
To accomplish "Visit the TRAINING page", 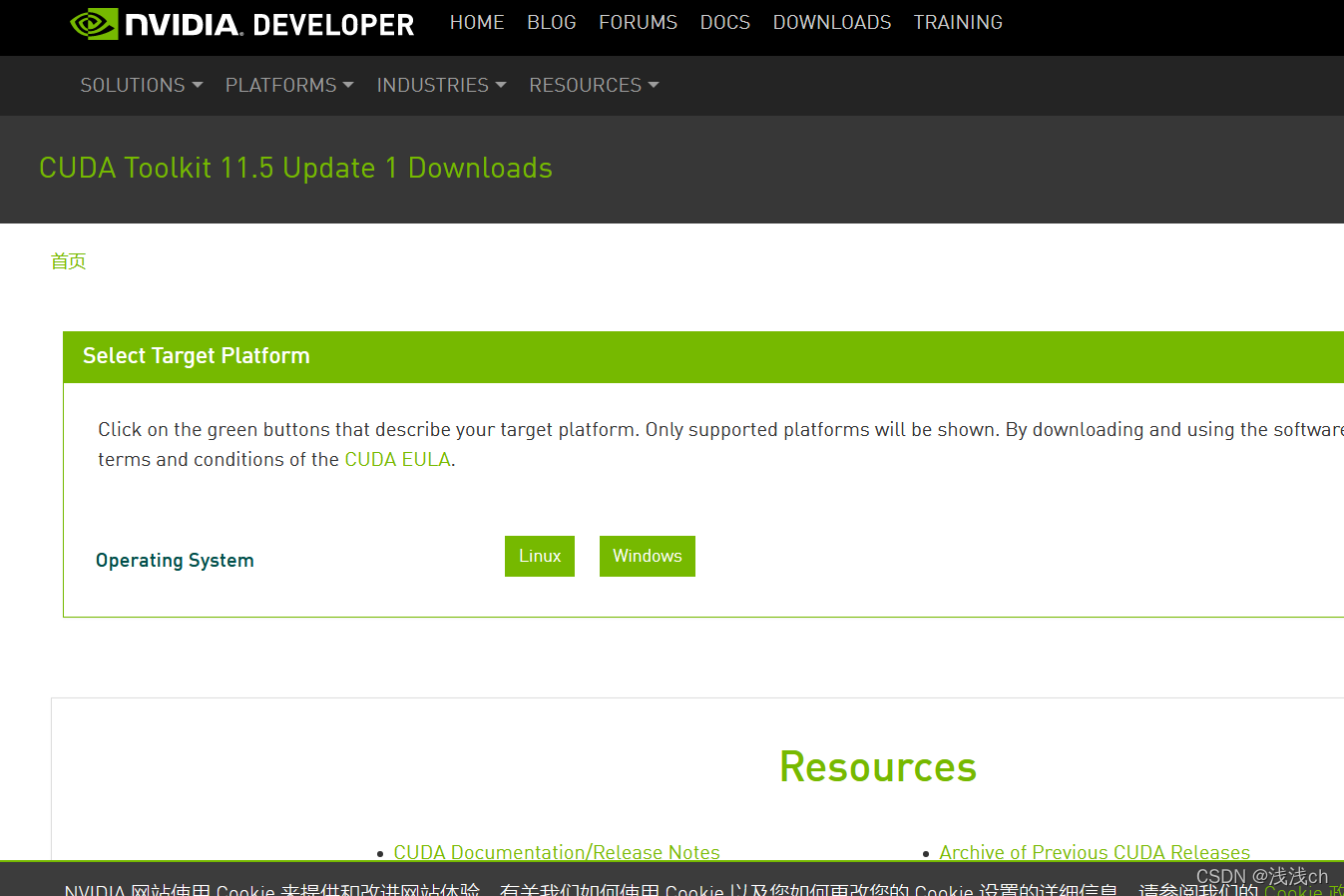I will 958,22.
